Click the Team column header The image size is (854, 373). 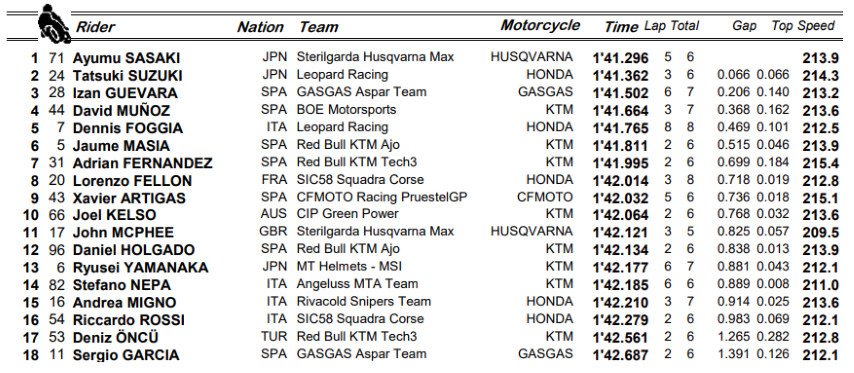319,27
